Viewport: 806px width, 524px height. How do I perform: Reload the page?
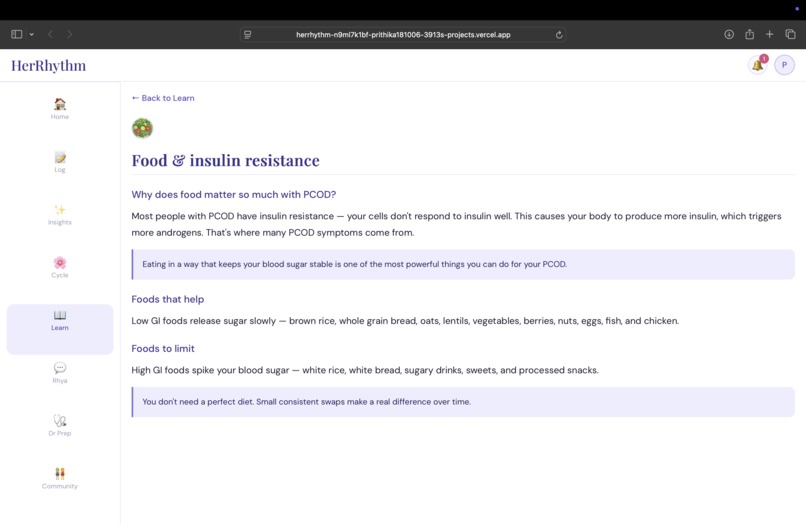point(559,35)
